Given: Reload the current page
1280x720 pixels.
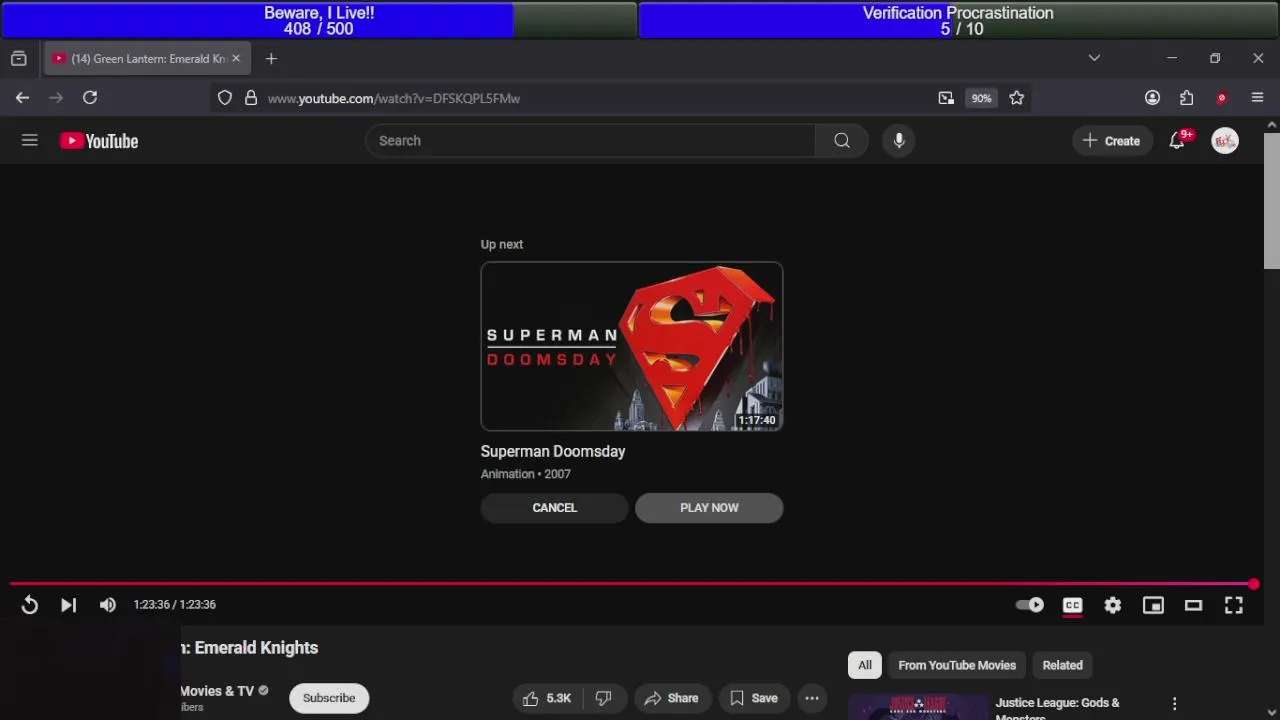Looking at the screenshot, I should coord(90,98).
